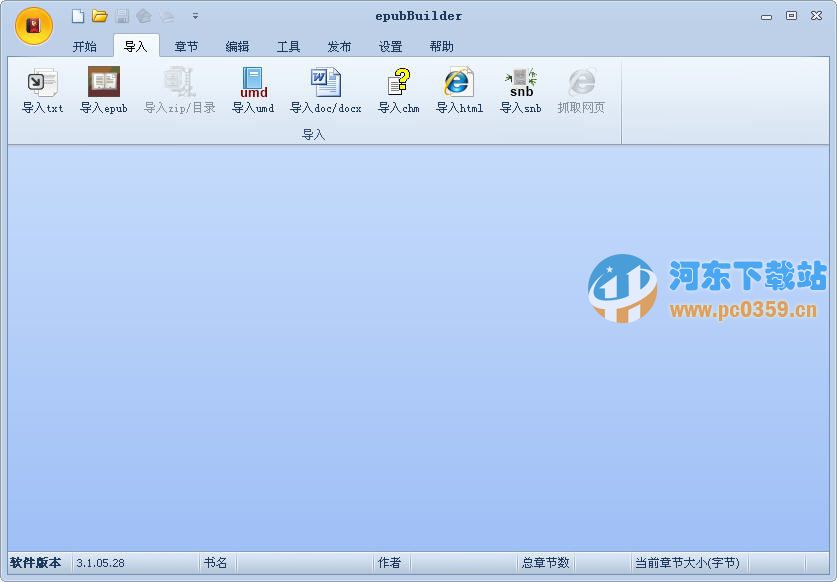This screenshot has height=582, width=837.
Task: Click the epubBuilder application logo
Action: [33, 26]
